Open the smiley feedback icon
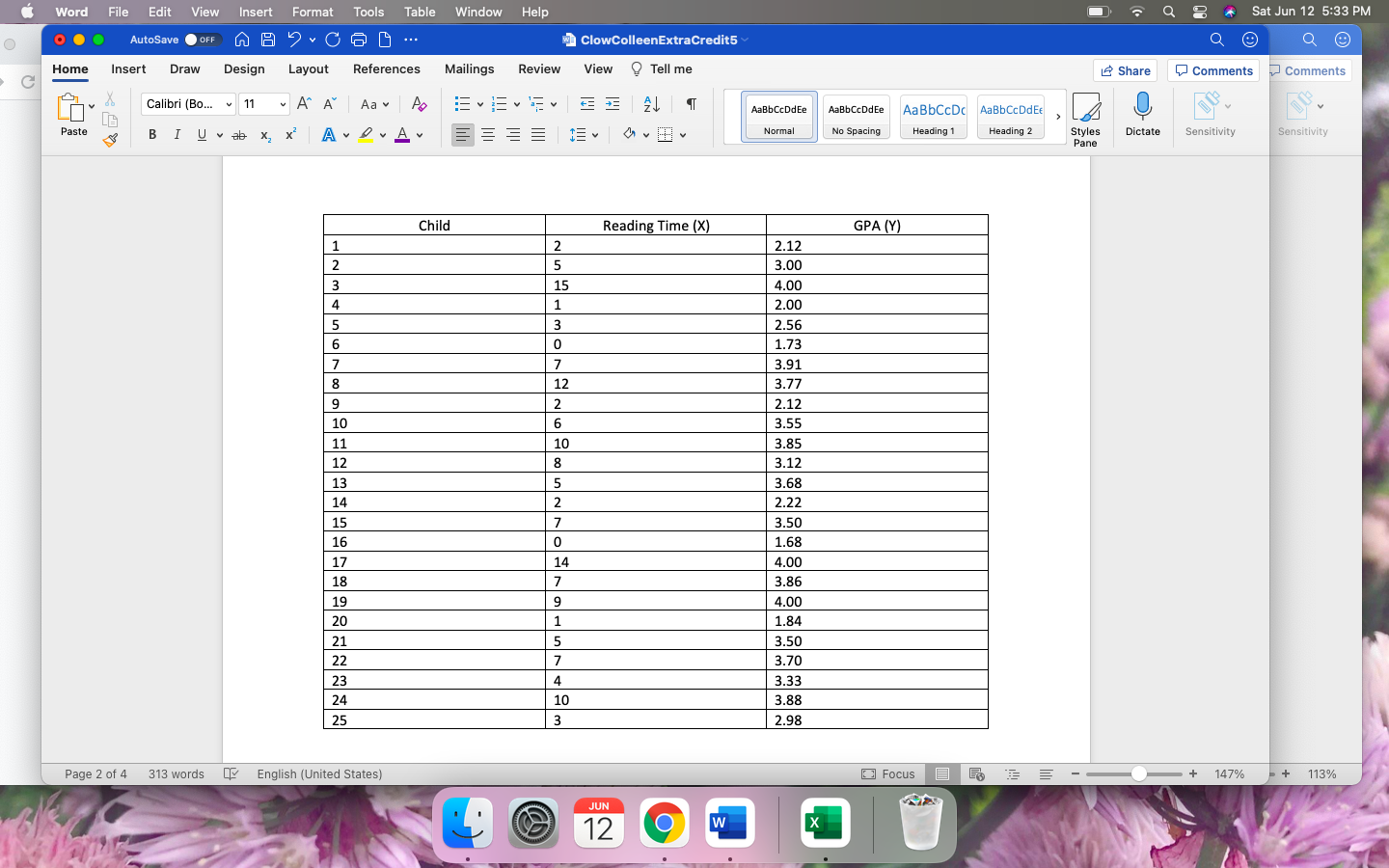1389x868 pixels. point(1250,40)
